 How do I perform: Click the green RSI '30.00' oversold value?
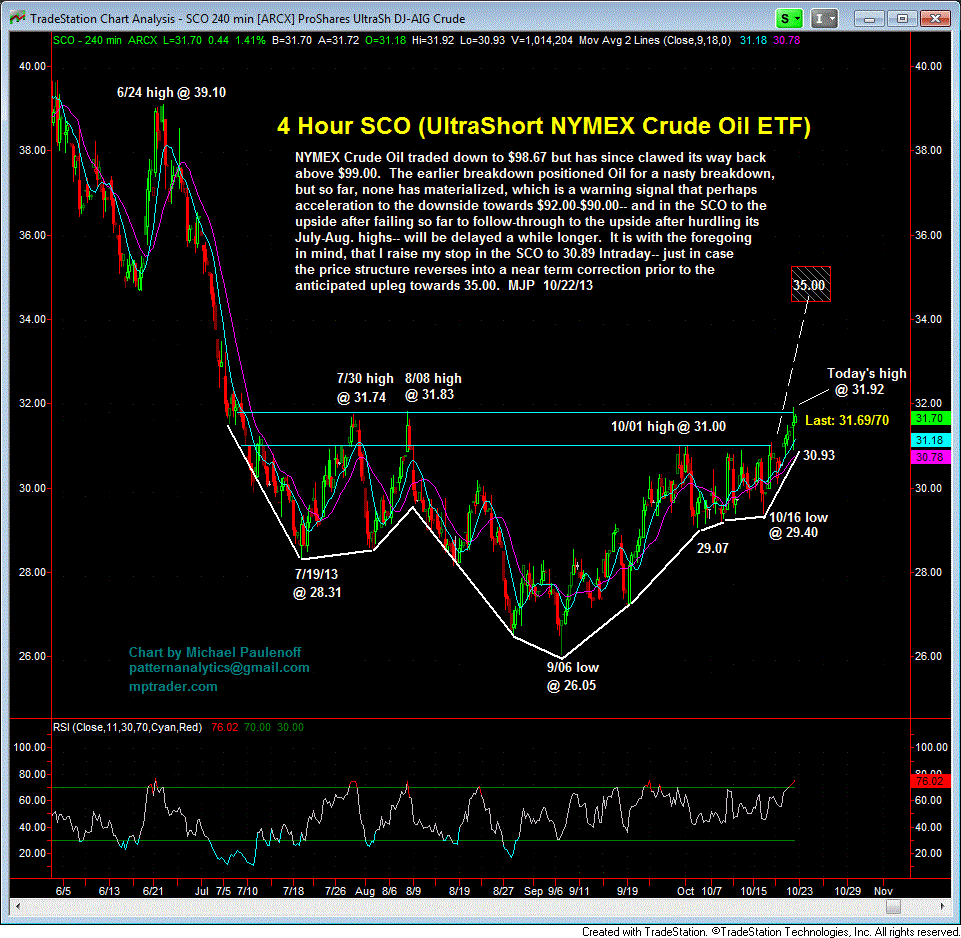coord(290,727)
